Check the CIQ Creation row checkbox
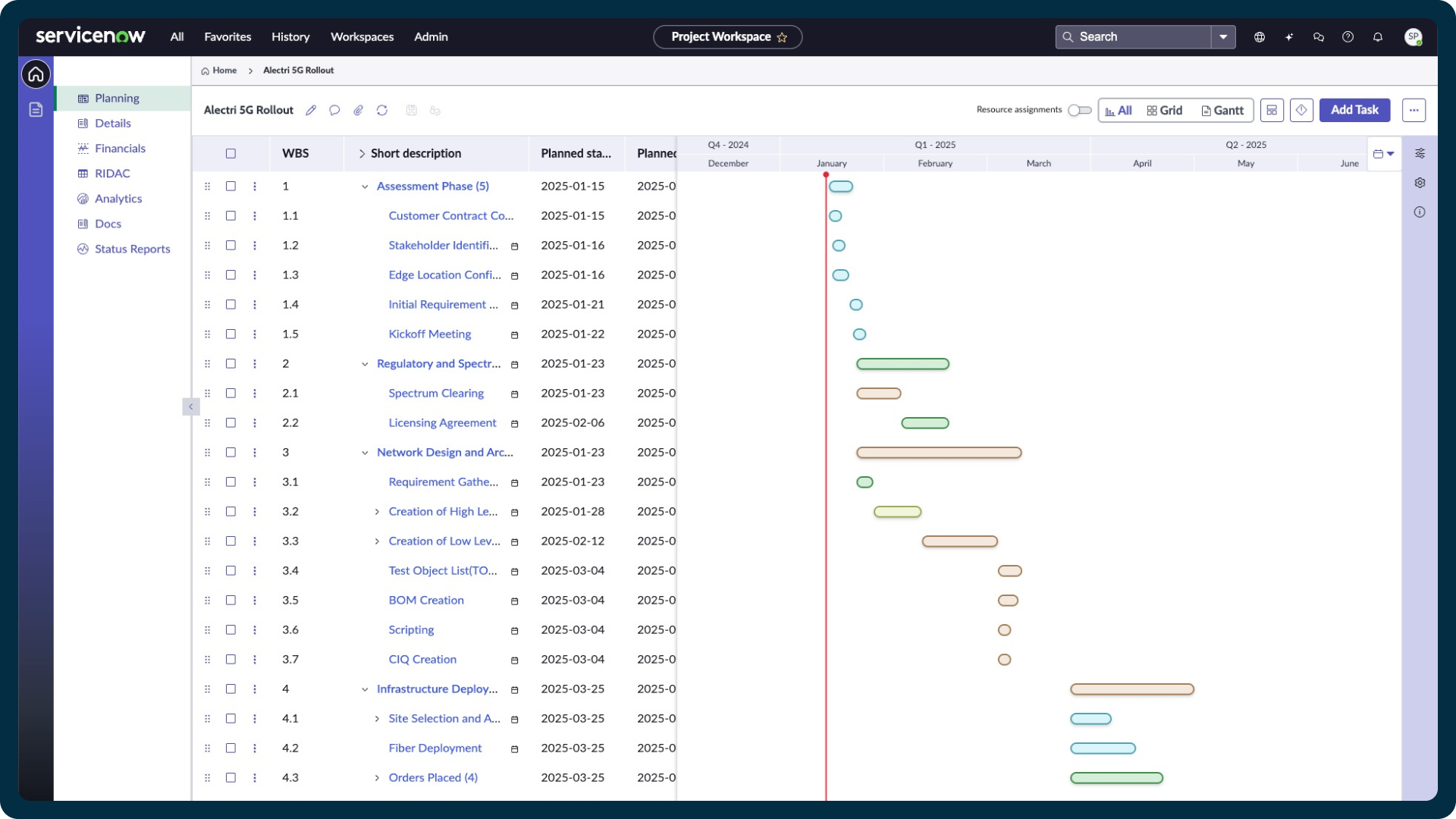Viewport: 1456px width, 819px height. [x=231, y=660]
